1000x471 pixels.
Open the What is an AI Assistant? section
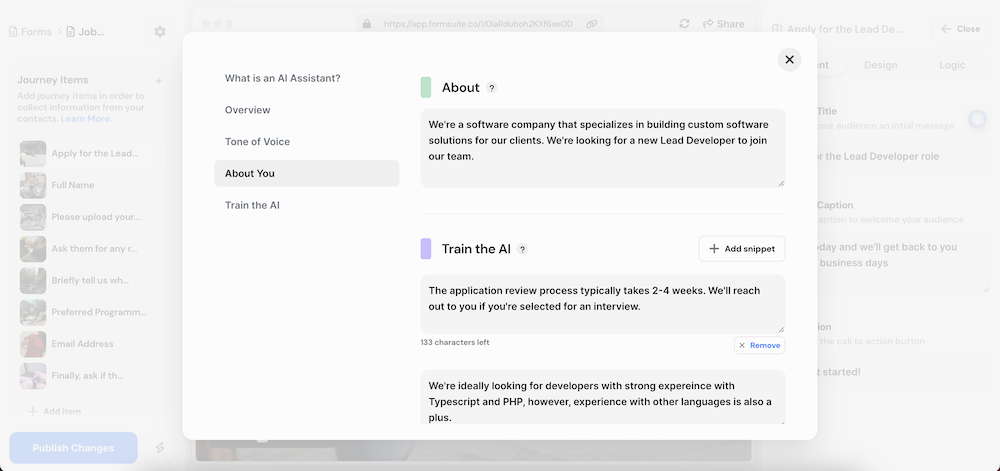(x=282, y=78)
